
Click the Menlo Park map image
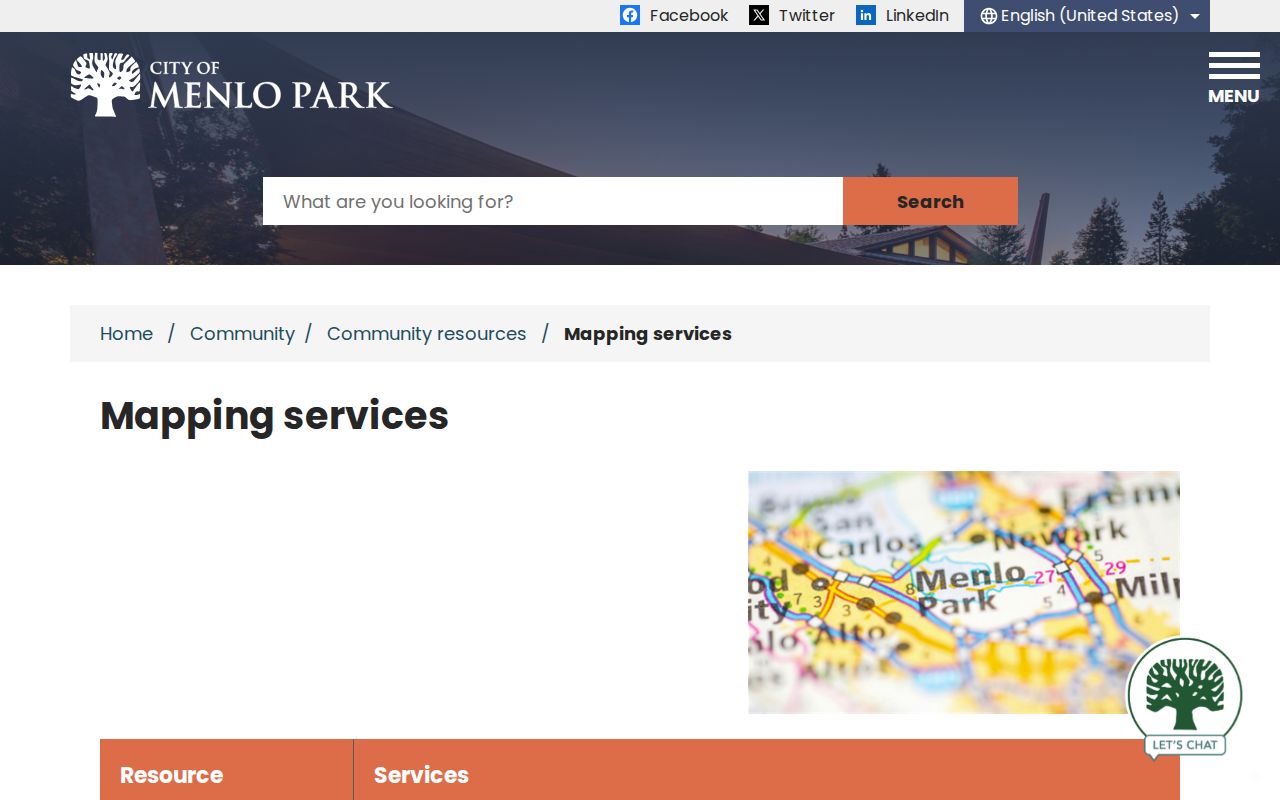[x=964, y=592]
